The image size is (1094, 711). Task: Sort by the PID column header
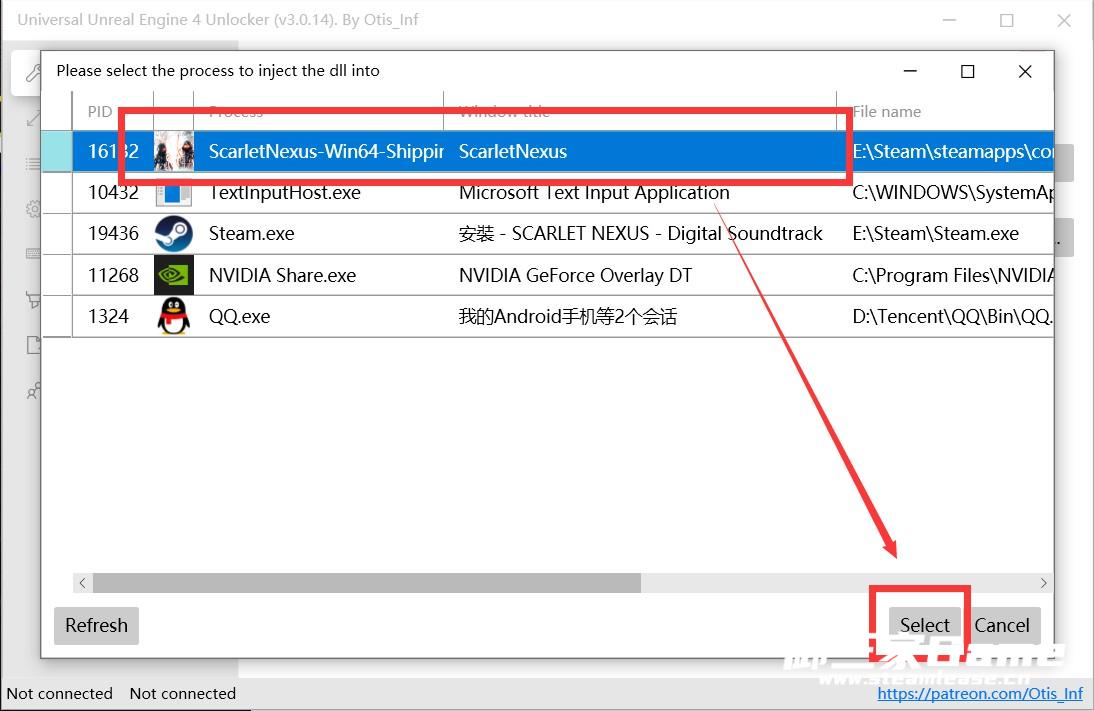click(x=100, y=112)
